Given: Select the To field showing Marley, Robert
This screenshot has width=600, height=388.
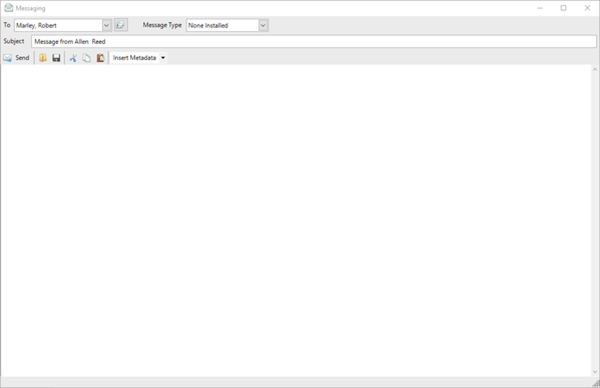Looking at the screenshot, I should pos(59,25).
